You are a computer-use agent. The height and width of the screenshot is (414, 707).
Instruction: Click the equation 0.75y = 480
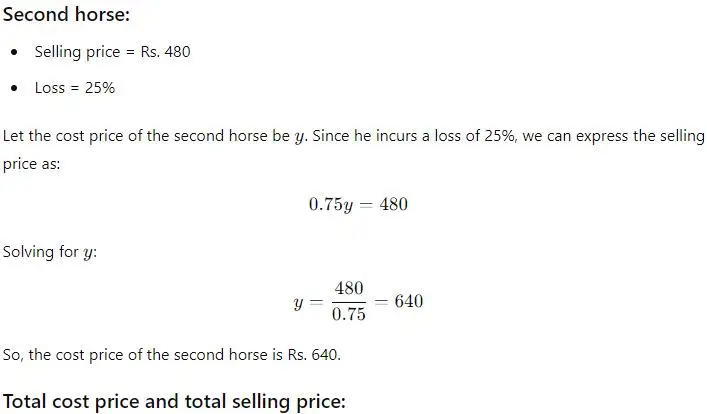[358, 204]
